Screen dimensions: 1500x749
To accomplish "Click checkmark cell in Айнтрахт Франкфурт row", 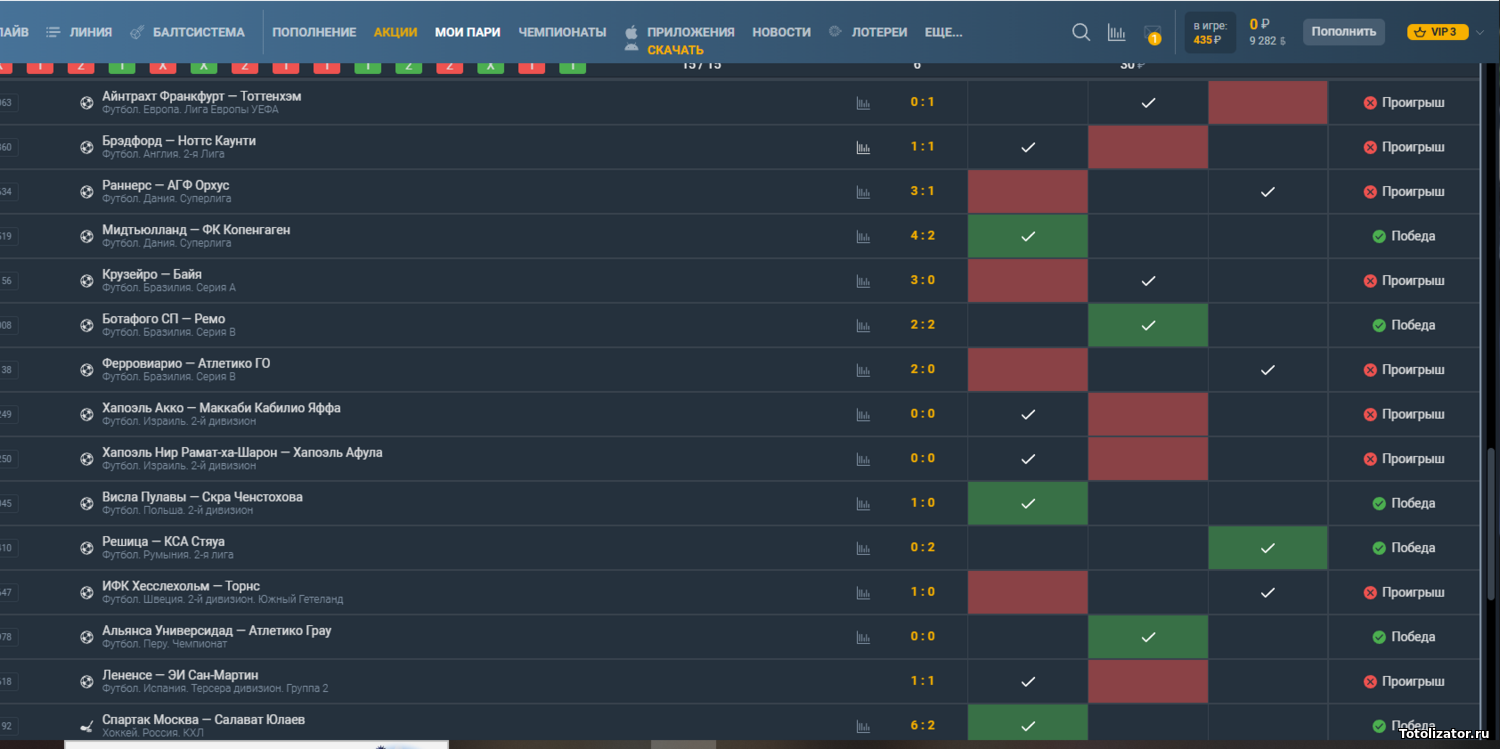I will tap(1148, 103).
